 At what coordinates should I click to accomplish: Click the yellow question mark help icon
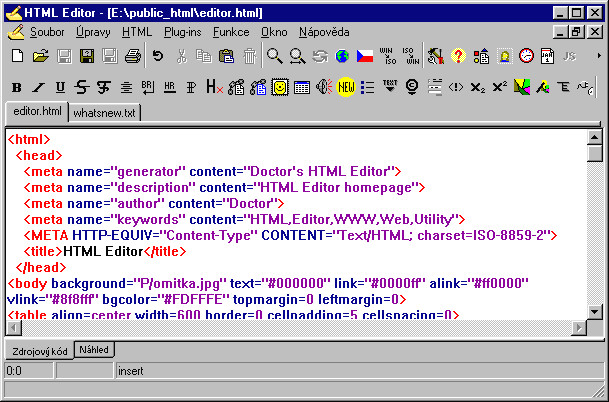[x=458, y=56]
